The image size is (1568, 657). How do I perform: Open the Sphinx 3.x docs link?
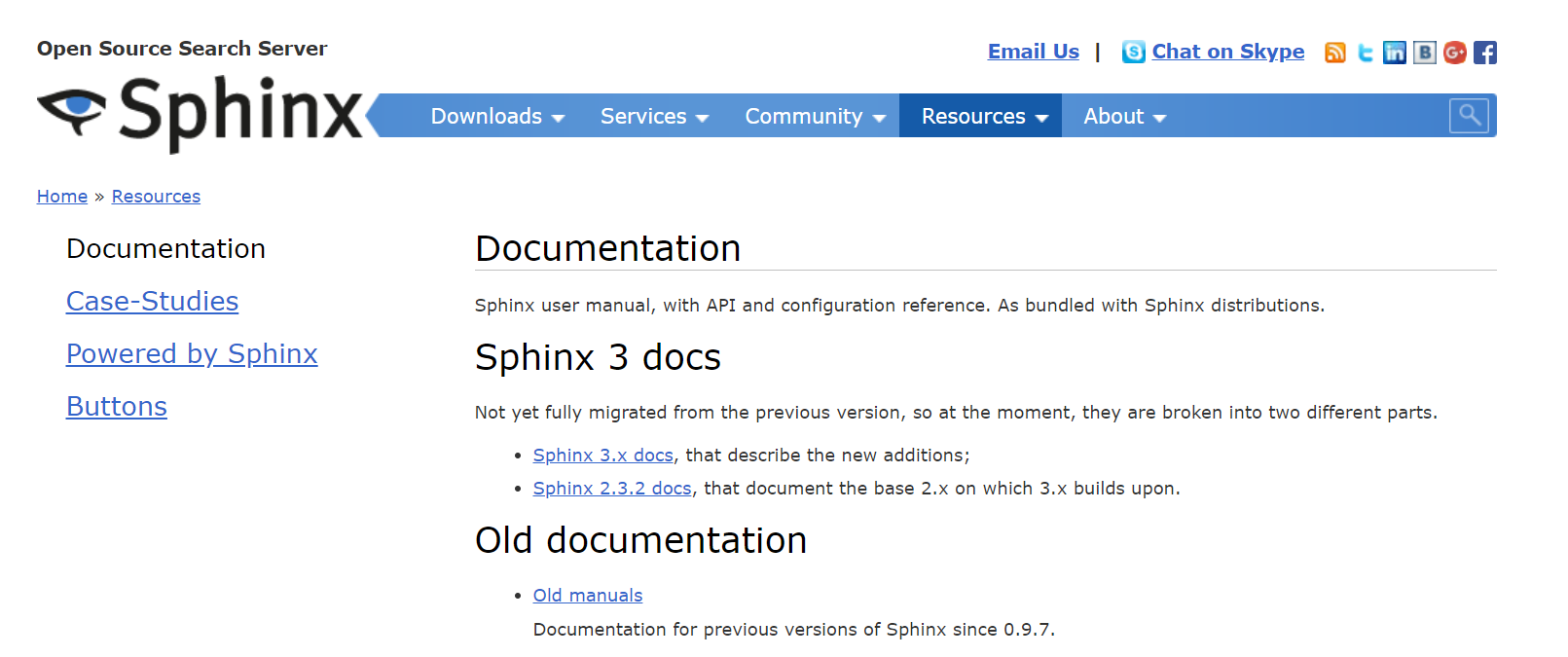[x=602, y=456]
